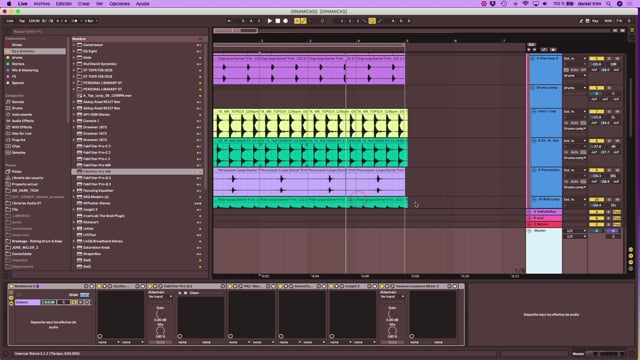Toggle the FabFilter Pro-Q 3 device activator

(x=151, y=287)
